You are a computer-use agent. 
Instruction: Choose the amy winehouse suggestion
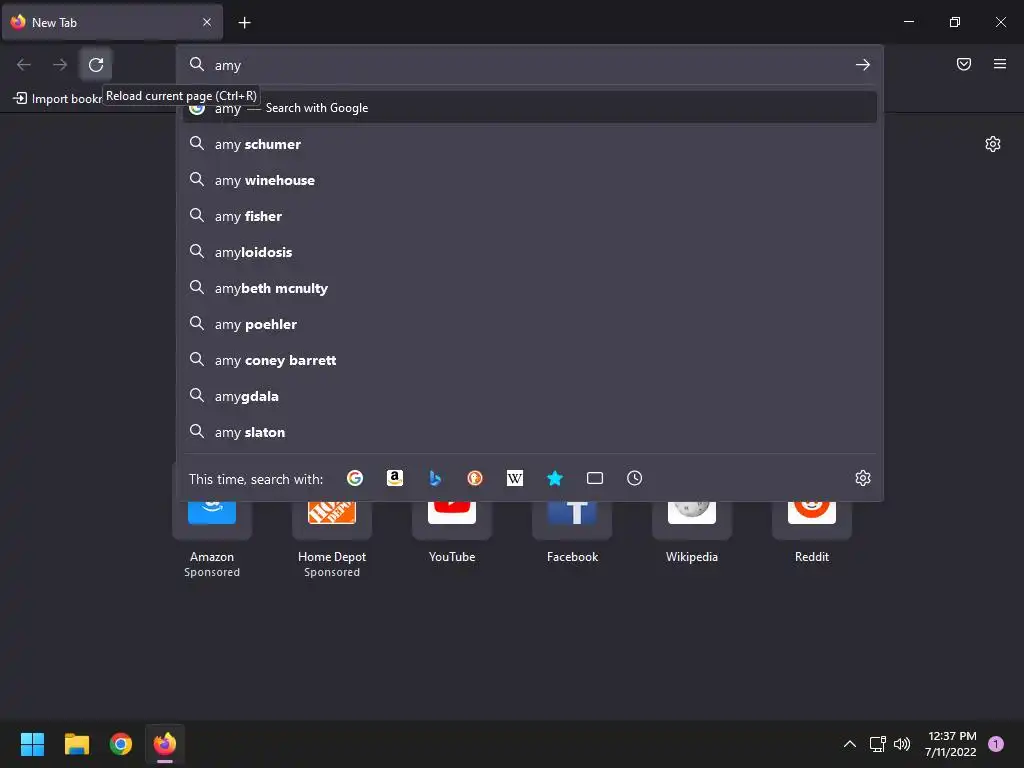[x=530, y=180]
